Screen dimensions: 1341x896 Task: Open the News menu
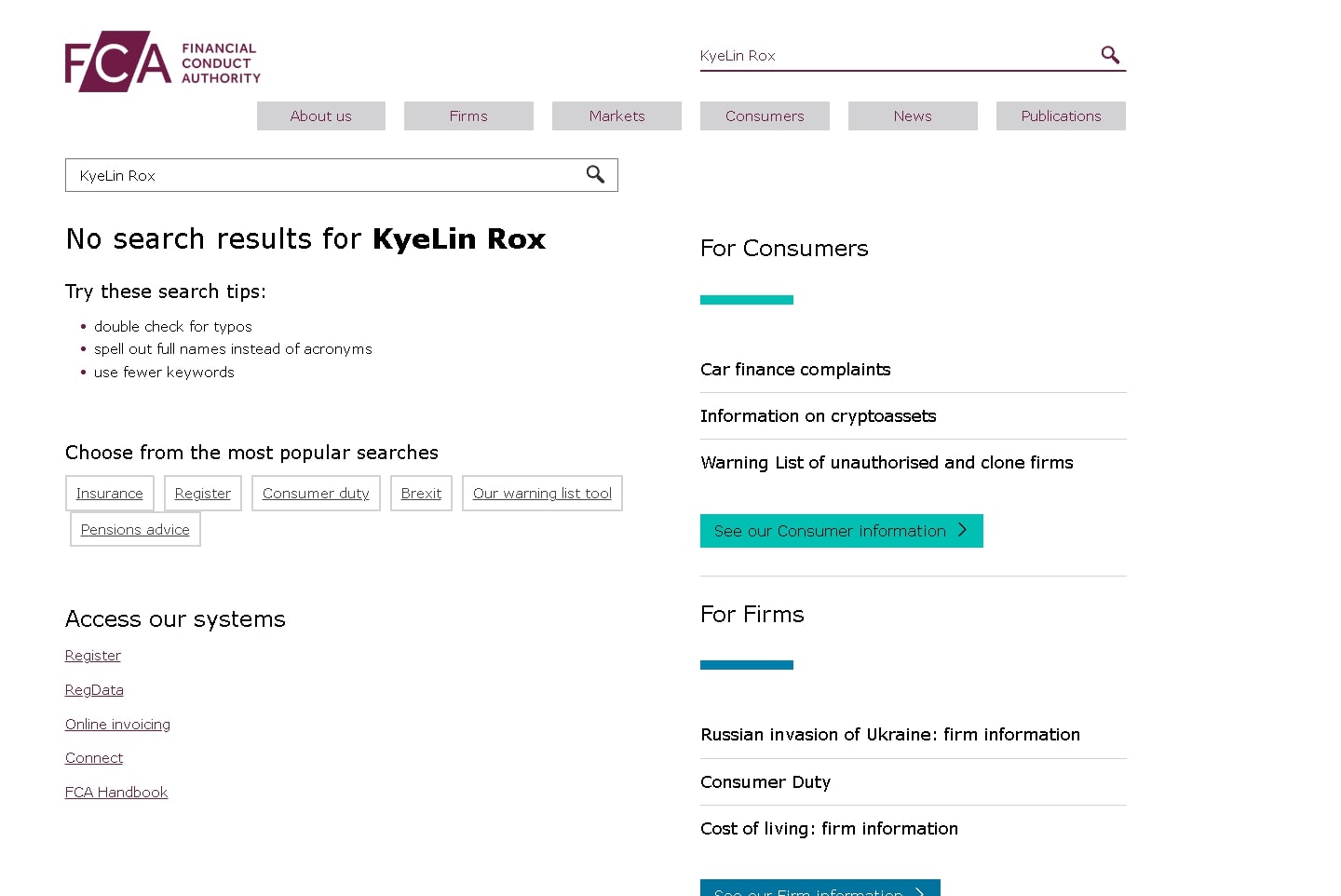[x=913, y=115]
